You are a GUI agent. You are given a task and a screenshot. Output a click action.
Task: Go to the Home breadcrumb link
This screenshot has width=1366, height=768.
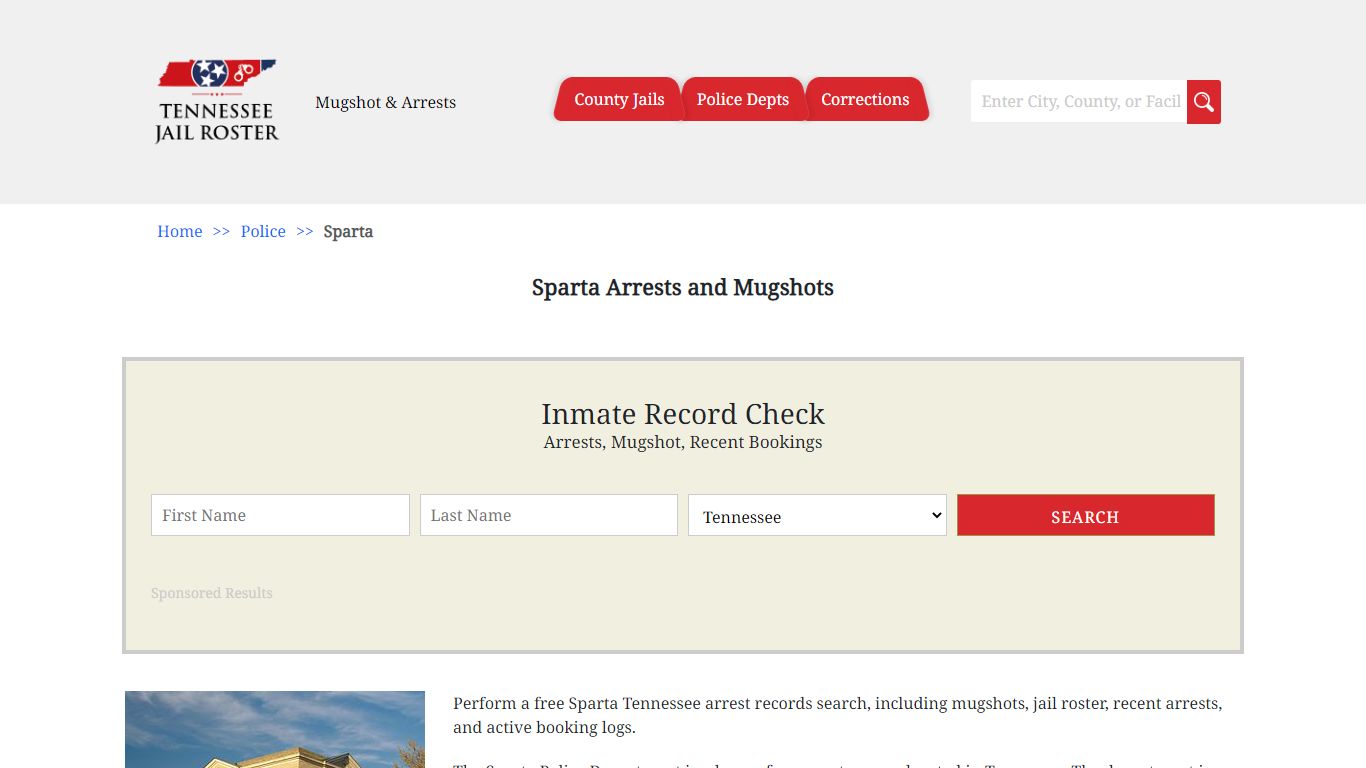click(180, 231)
